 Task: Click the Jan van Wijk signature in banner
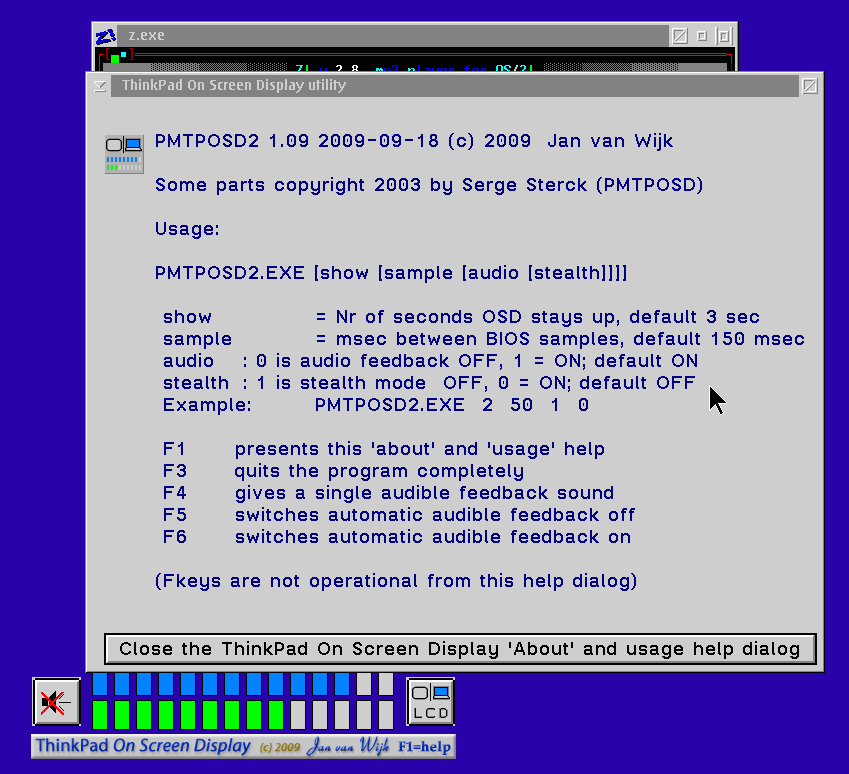click(x=348, y=746)
